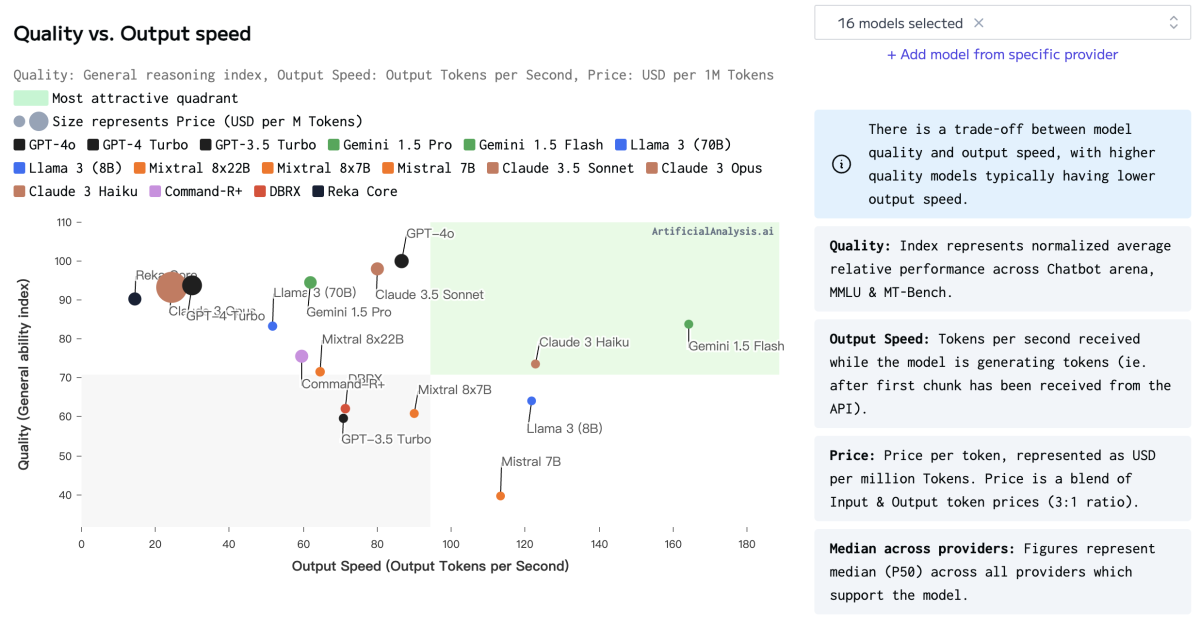Click the info icon beside the trade-off note

pyautogui.click(x=841, y=164)
